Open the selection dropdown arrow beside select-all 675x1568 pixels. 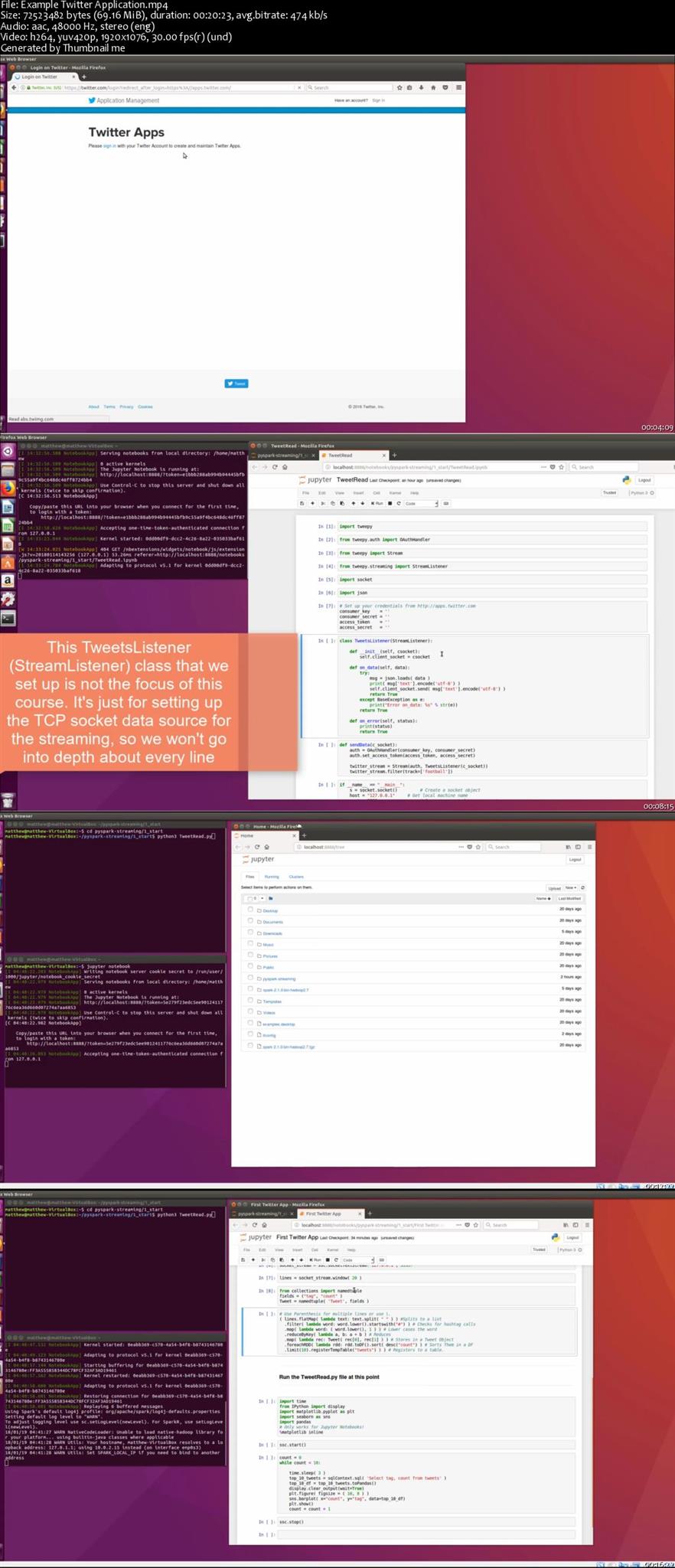click(x=262, y=898)
